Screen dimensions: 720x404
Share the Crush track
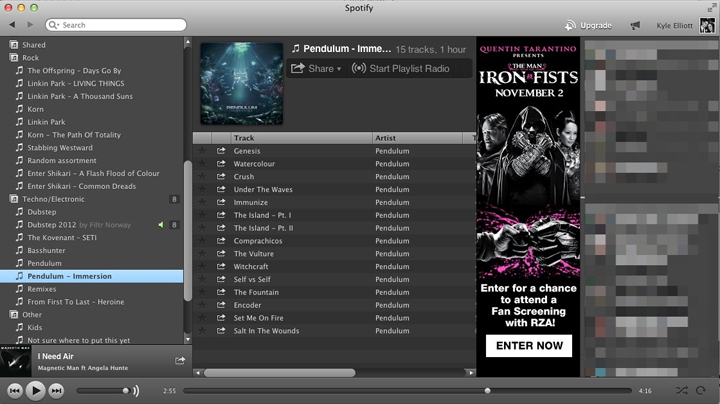(x=221, y=176)
